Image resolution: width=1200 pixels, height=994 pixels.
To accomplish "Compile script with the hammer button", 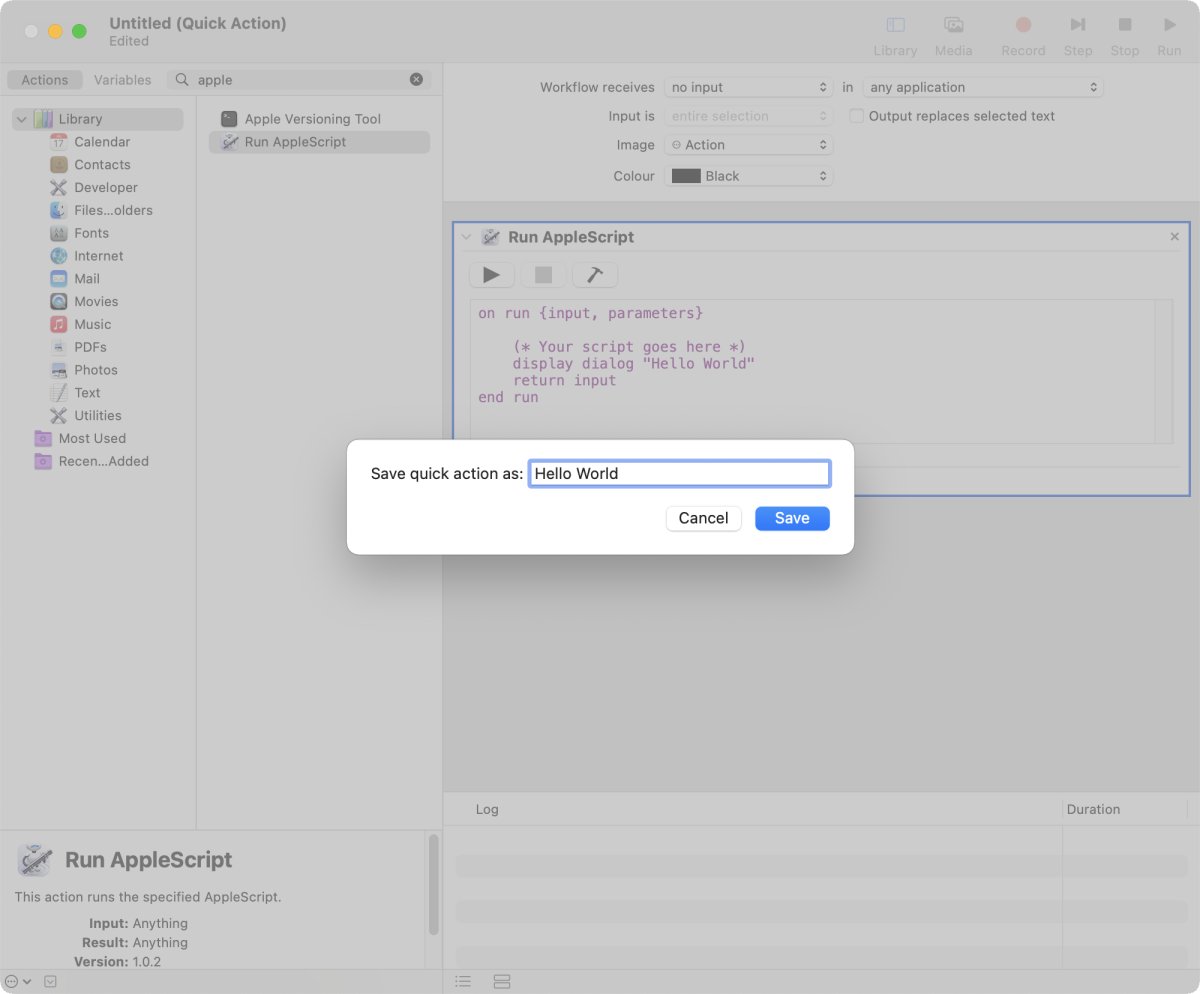I will [594, 275].
